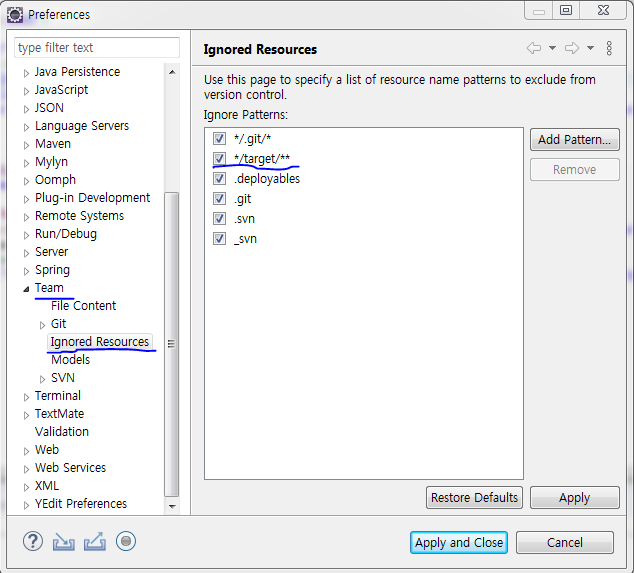This screenshot has width=634, height=573.
Task: Go forward with the right arrow icon
Action: pyautogui.click(x=572, y=48)
